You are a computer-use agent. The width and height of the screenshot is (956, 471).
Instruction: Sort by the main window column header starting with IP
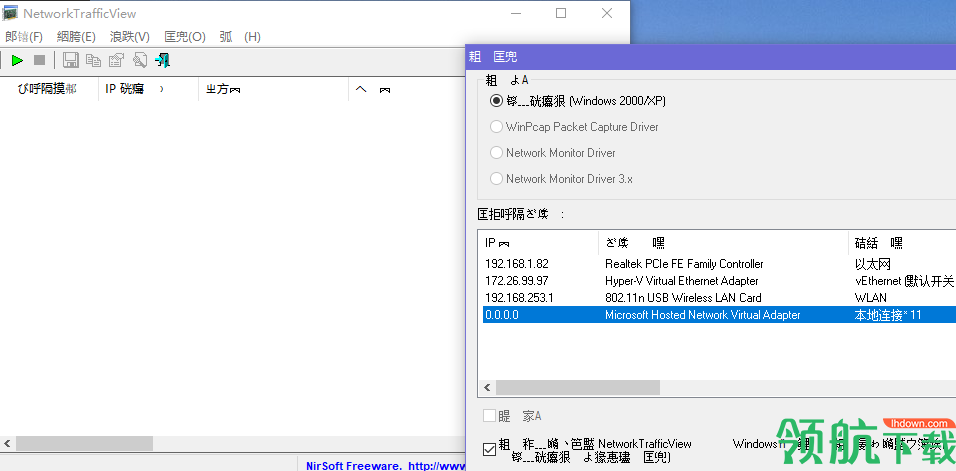pos(149,89)
